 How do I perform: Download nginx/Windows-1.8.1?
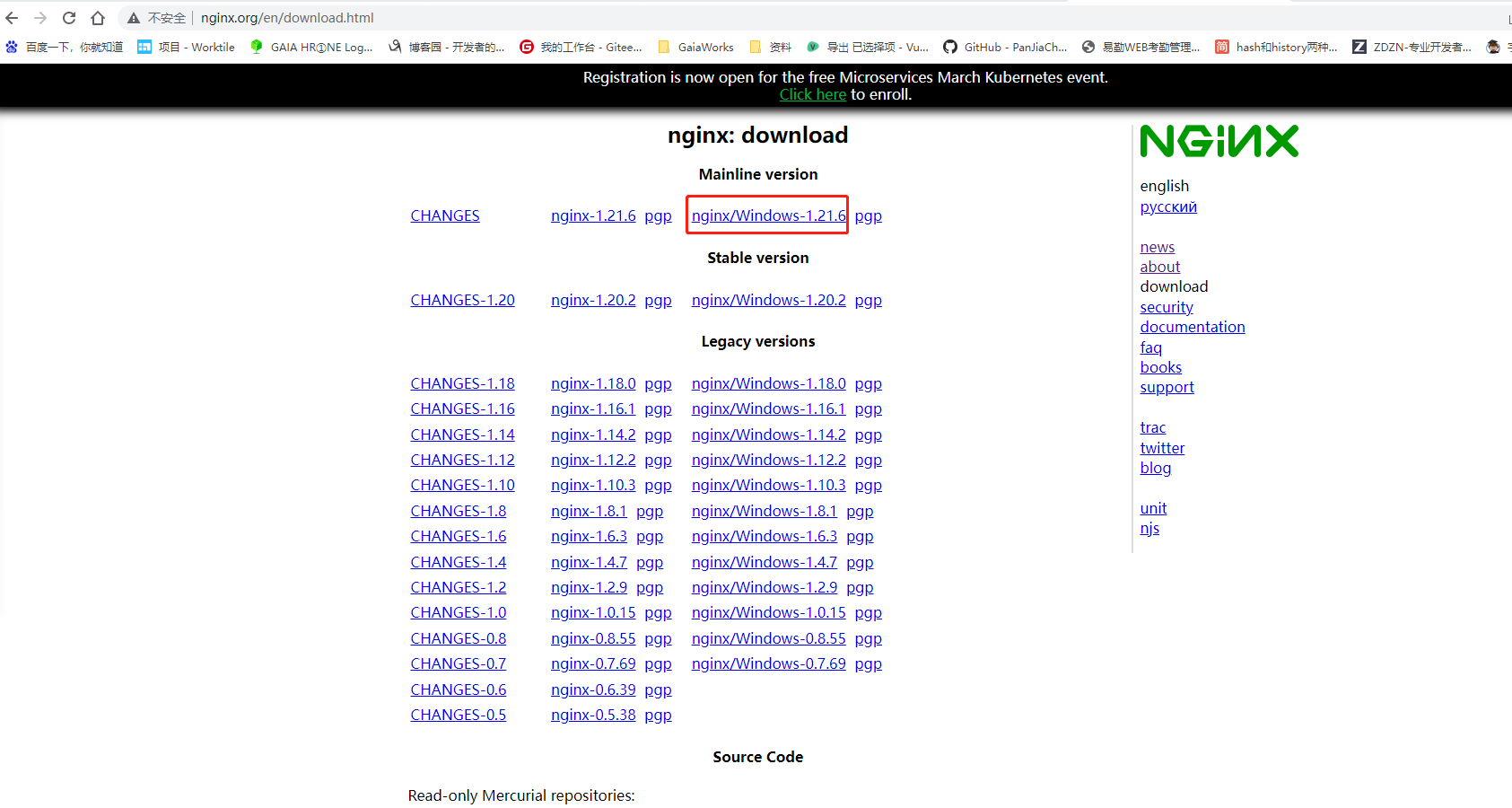(765, 511)
